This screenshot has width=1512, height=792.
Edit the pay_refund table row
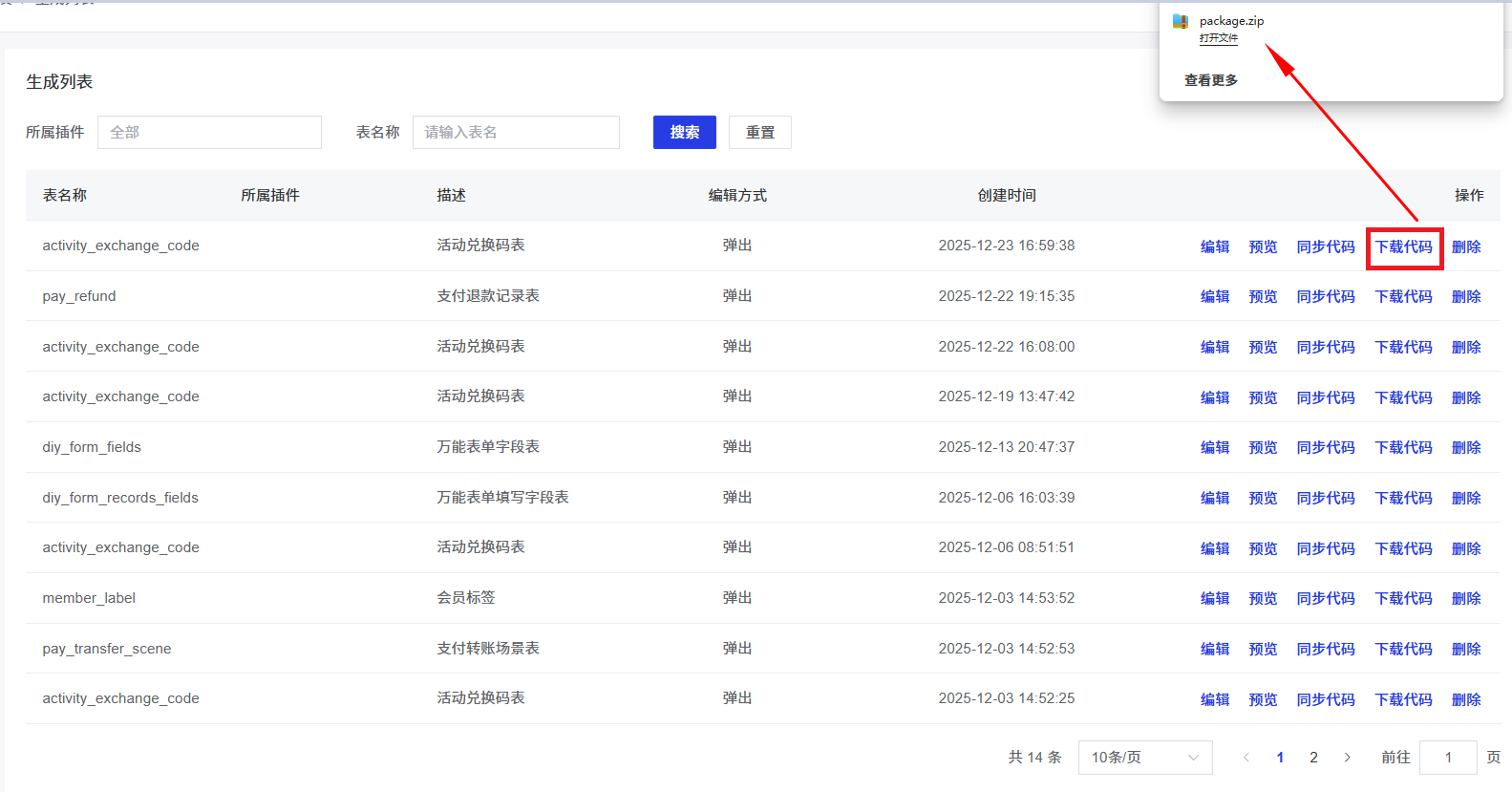[x=1214, y=297]
